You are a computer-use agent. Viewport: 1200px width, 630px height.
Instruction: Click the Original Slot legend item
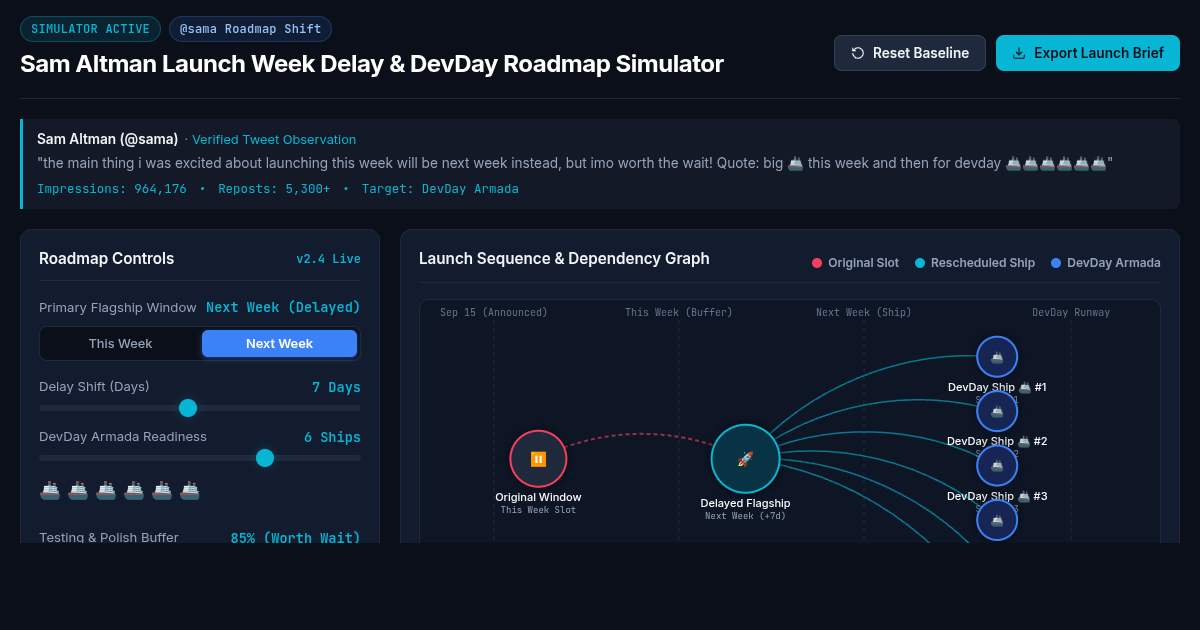[855, 263]
